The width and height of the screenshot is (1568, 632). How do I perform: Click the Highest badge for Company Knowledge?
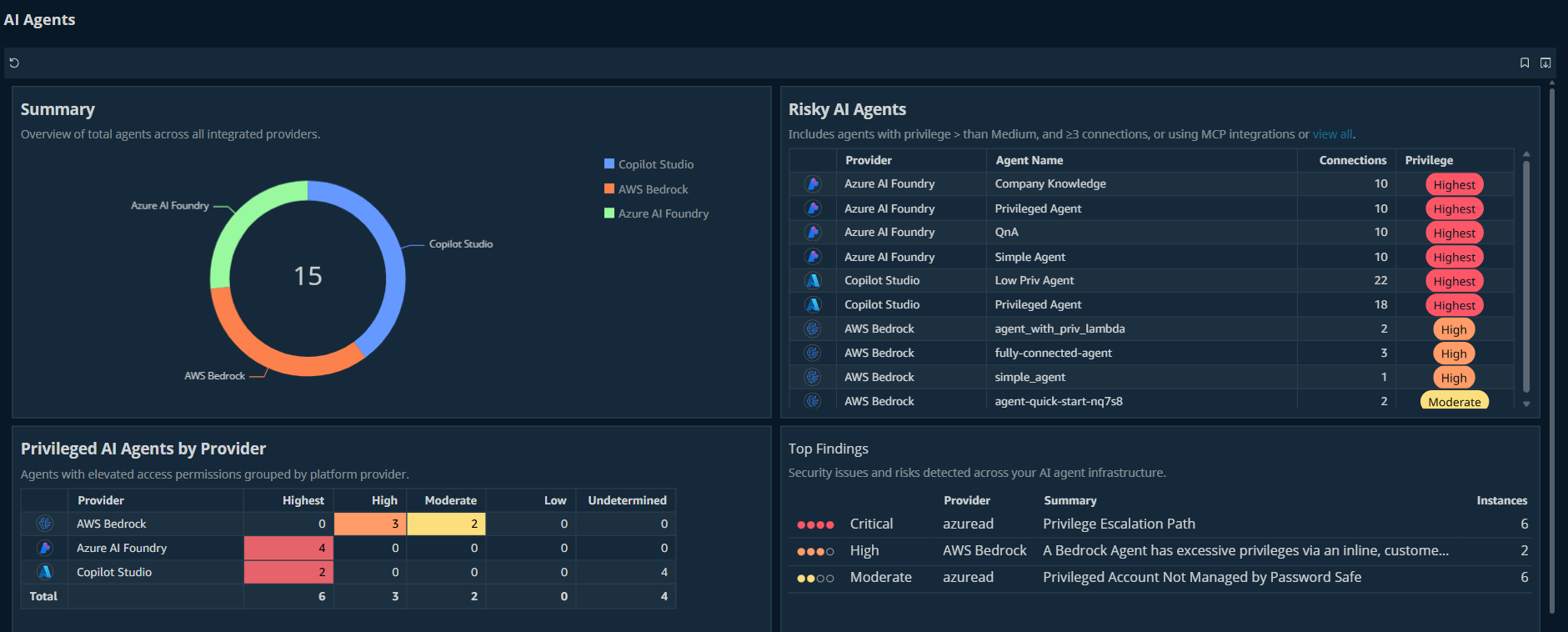click(x=1455, y=184)
